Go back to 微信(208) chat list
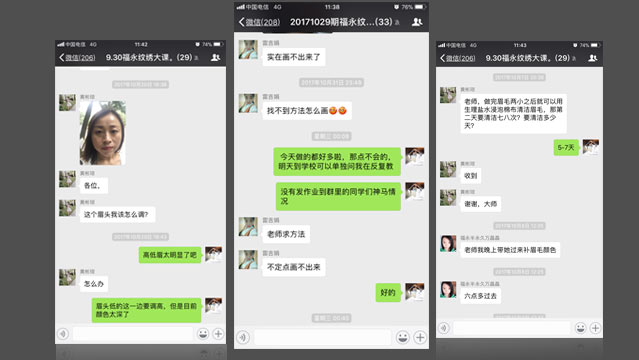Image resolution: width=639 pixels, height=360 pixels. tap(260, 22)
